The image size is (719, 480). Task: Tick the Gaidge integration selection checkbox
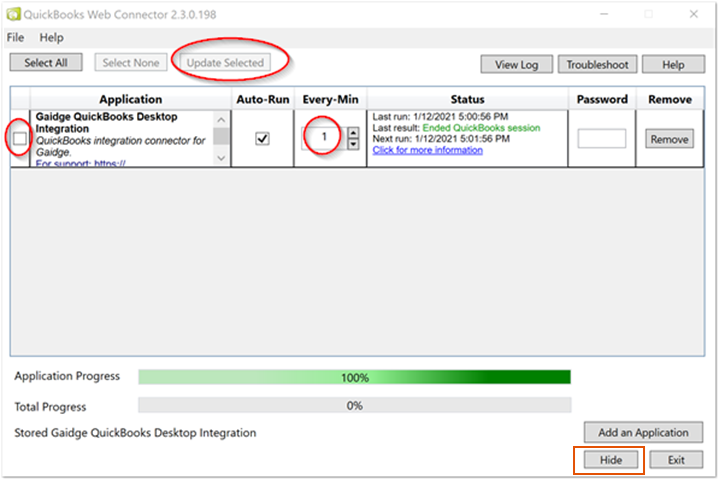(20, 138)
